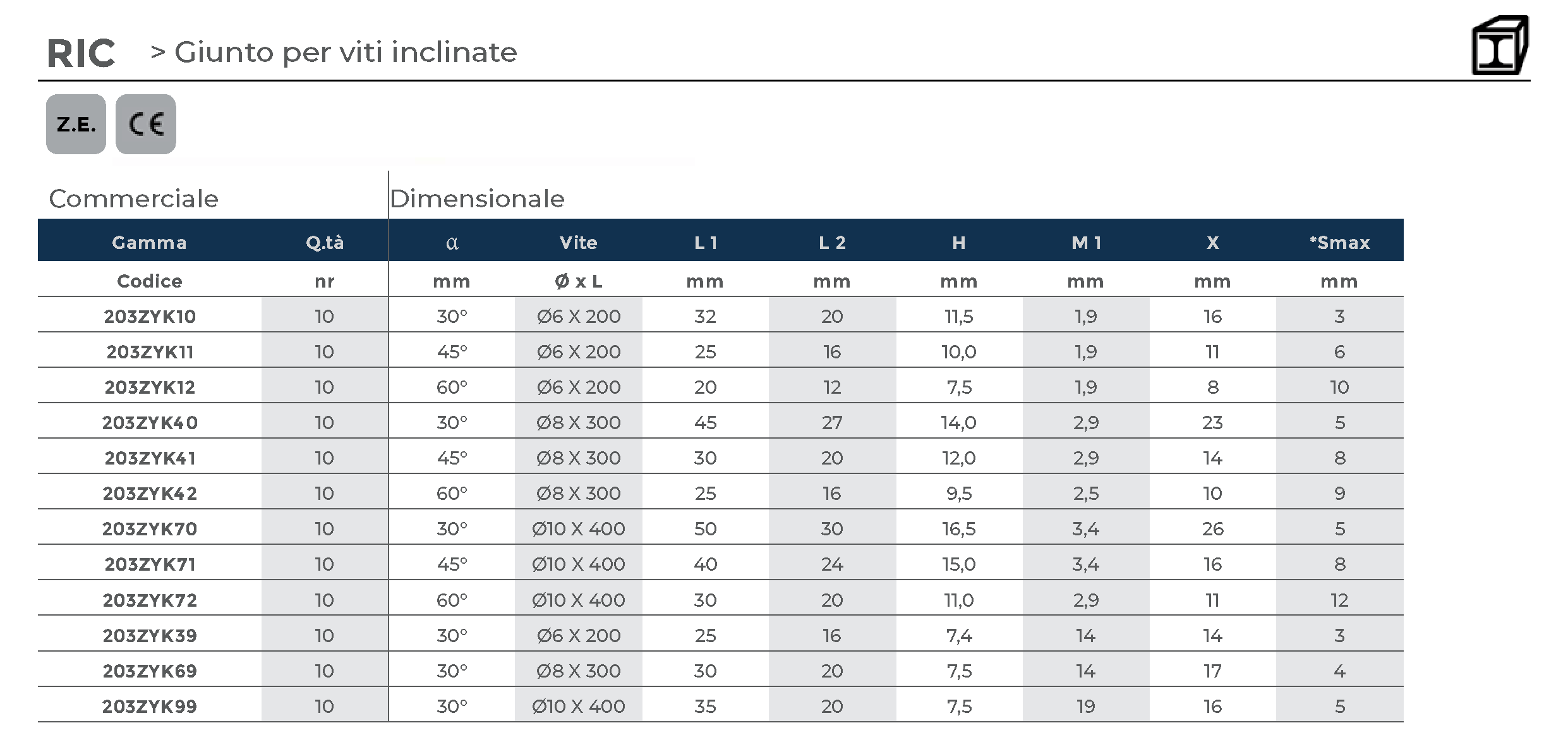Click the steel beam cube icon
Viewport: 1568px width, 742px height.
click(1500, 46)
